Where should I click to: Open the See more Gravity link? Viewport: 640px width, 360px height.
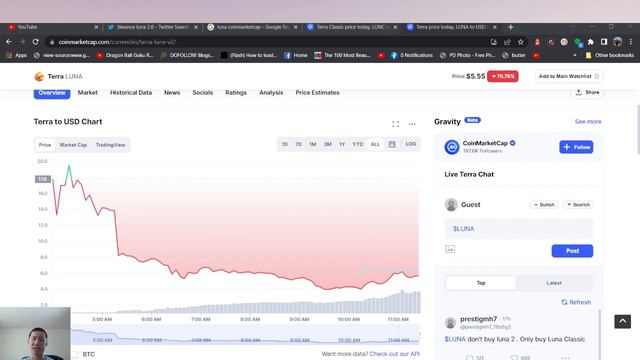click(588, 122)
